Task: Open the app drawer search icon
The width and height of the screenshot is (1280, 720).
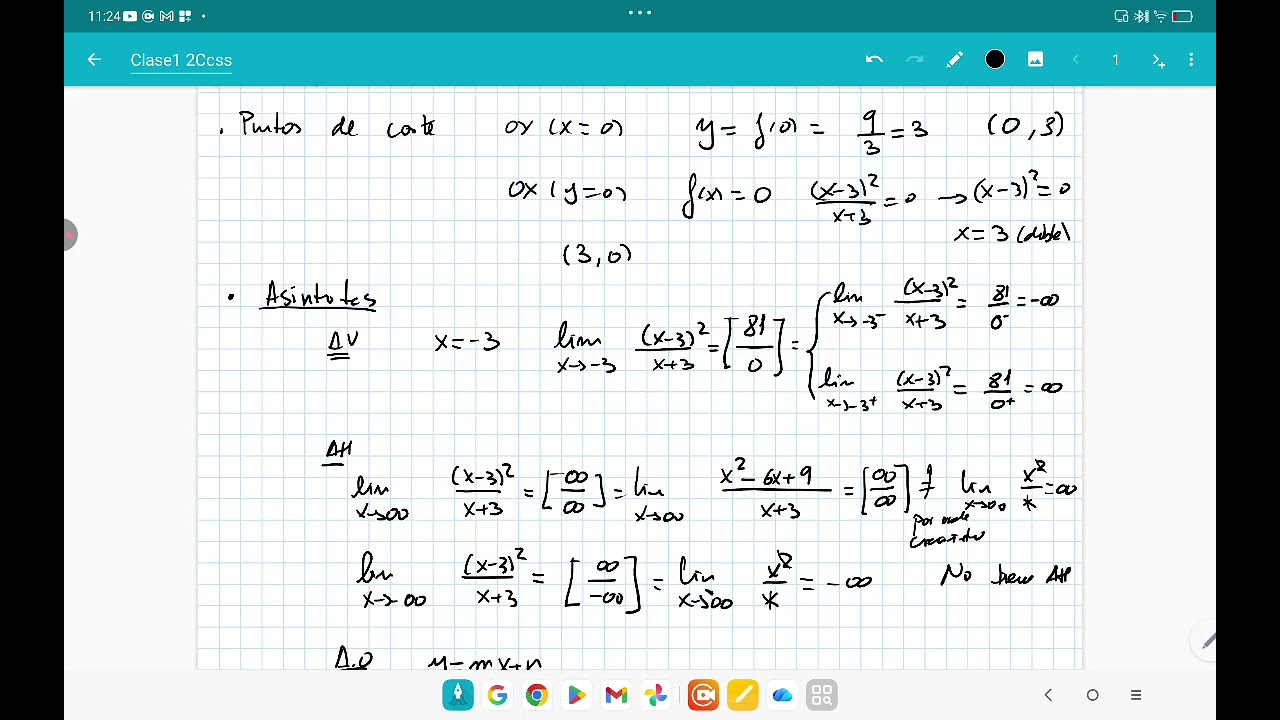Action: click(x=822, y=695)
